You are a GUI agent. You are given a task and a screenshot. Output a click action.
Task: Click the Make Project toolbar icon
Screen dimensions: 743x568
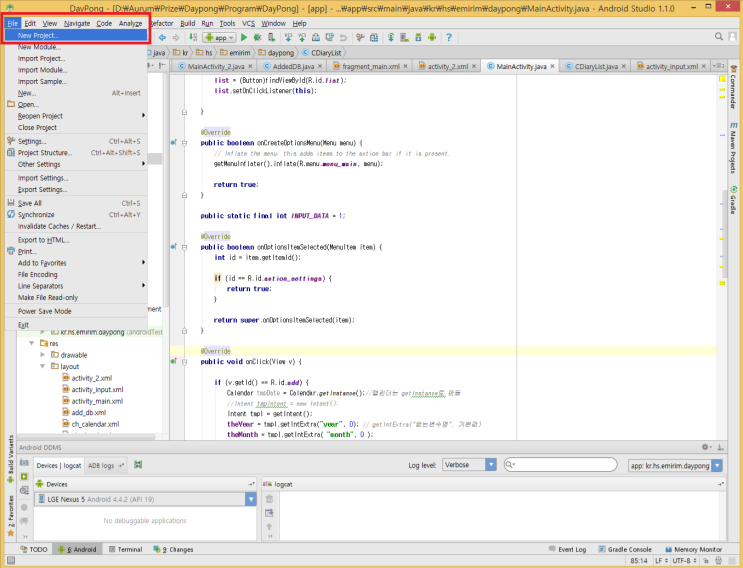193,37
